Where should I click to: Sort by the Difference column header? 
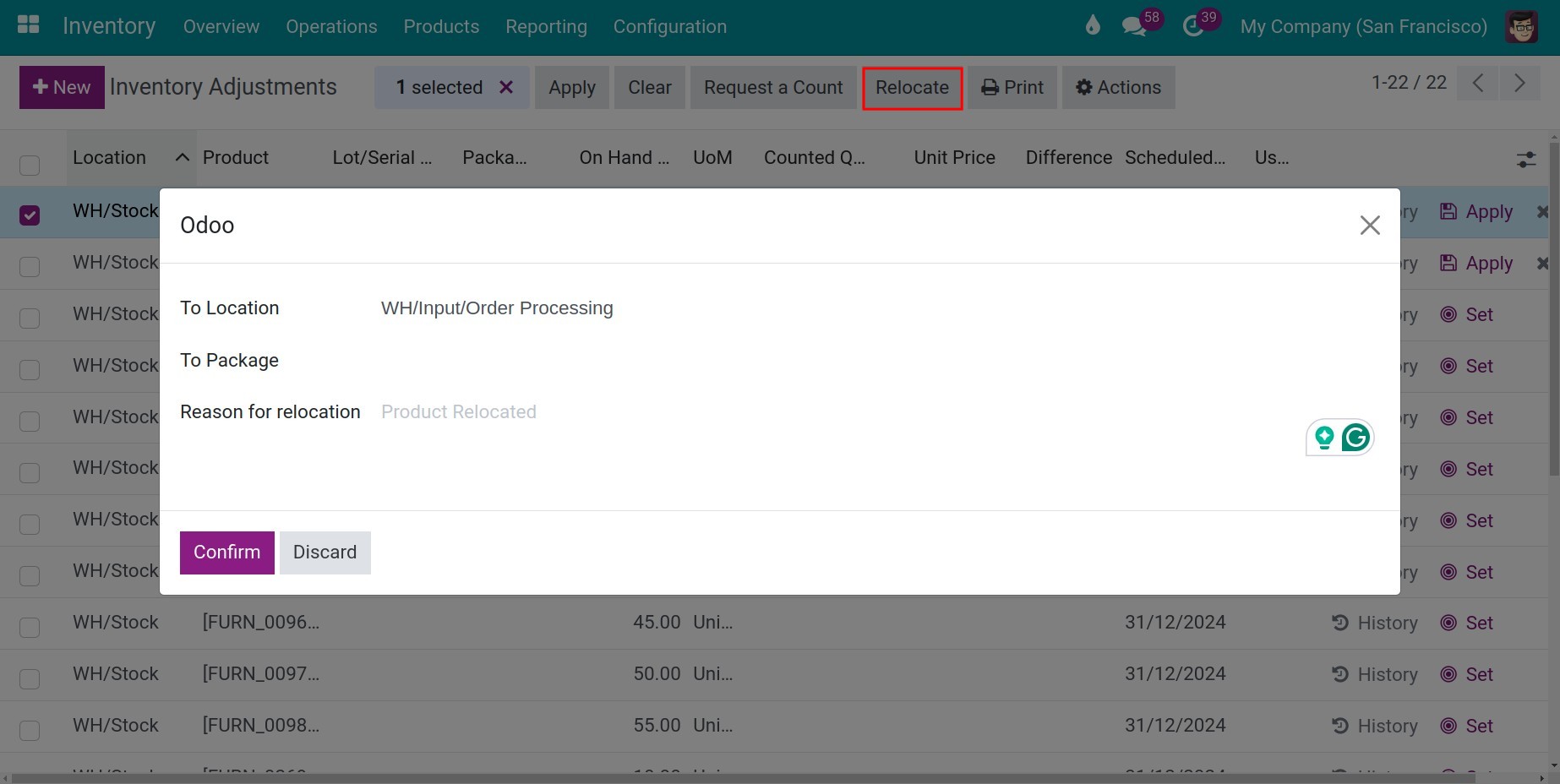pyautogui.click(x=1069, y=158)
